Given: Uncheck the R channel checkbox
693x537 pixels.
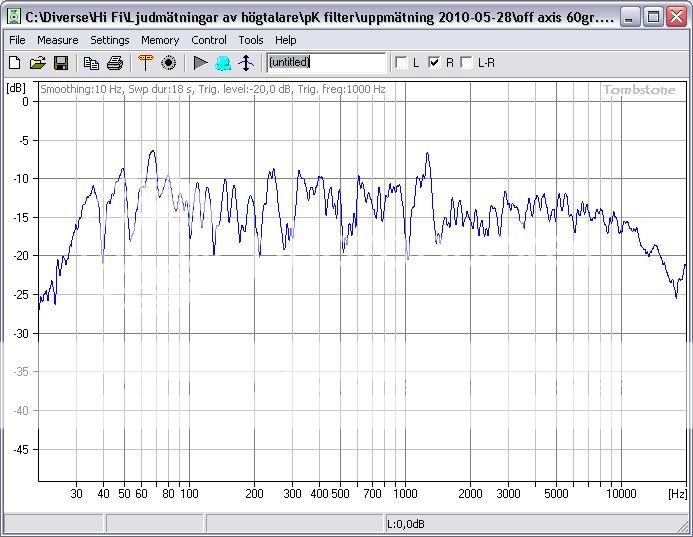Looking at the screenshot, I should [434, 63].
